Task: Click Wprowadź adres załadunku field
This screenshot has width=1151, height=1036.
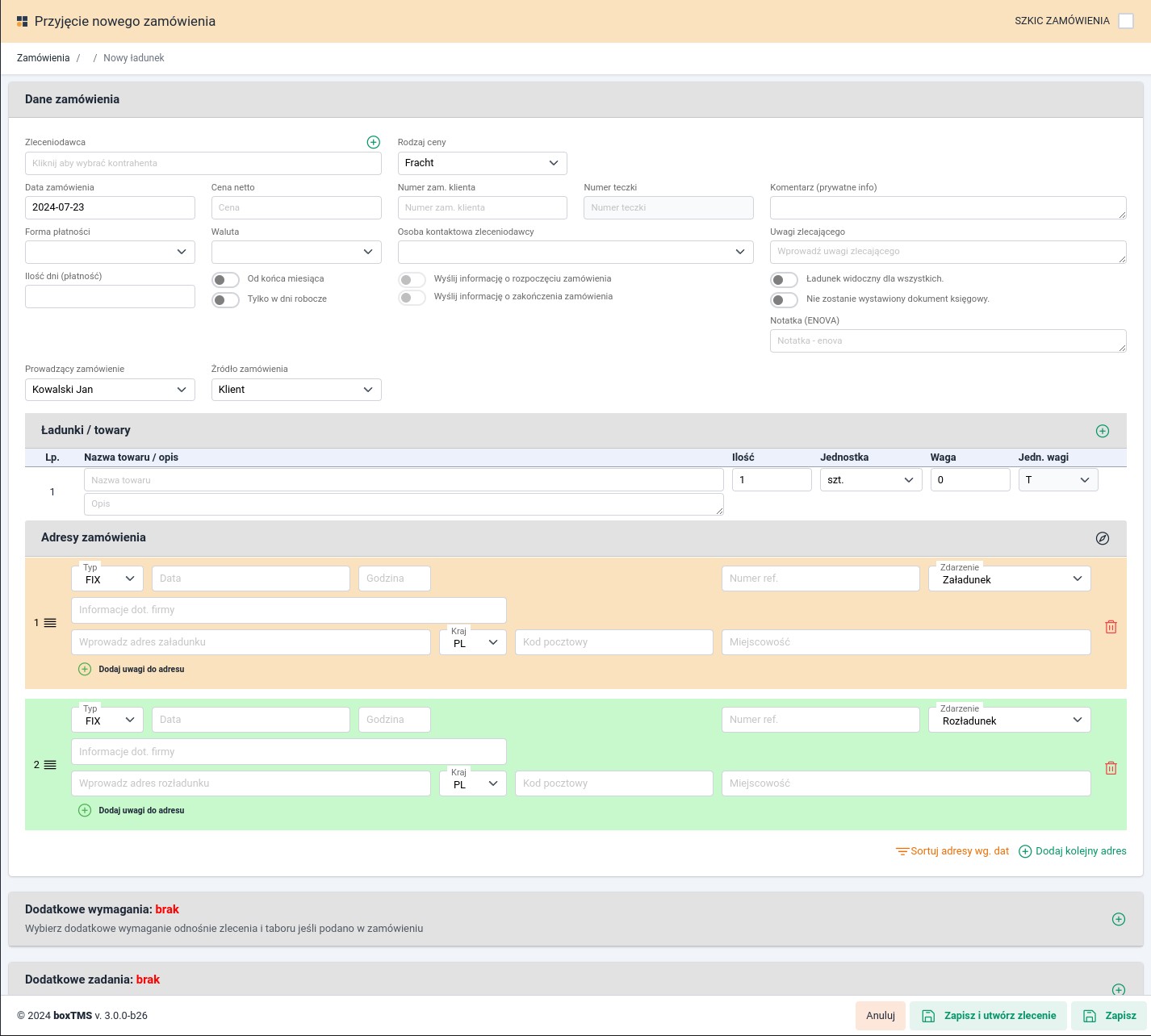Action: point(251,642)
